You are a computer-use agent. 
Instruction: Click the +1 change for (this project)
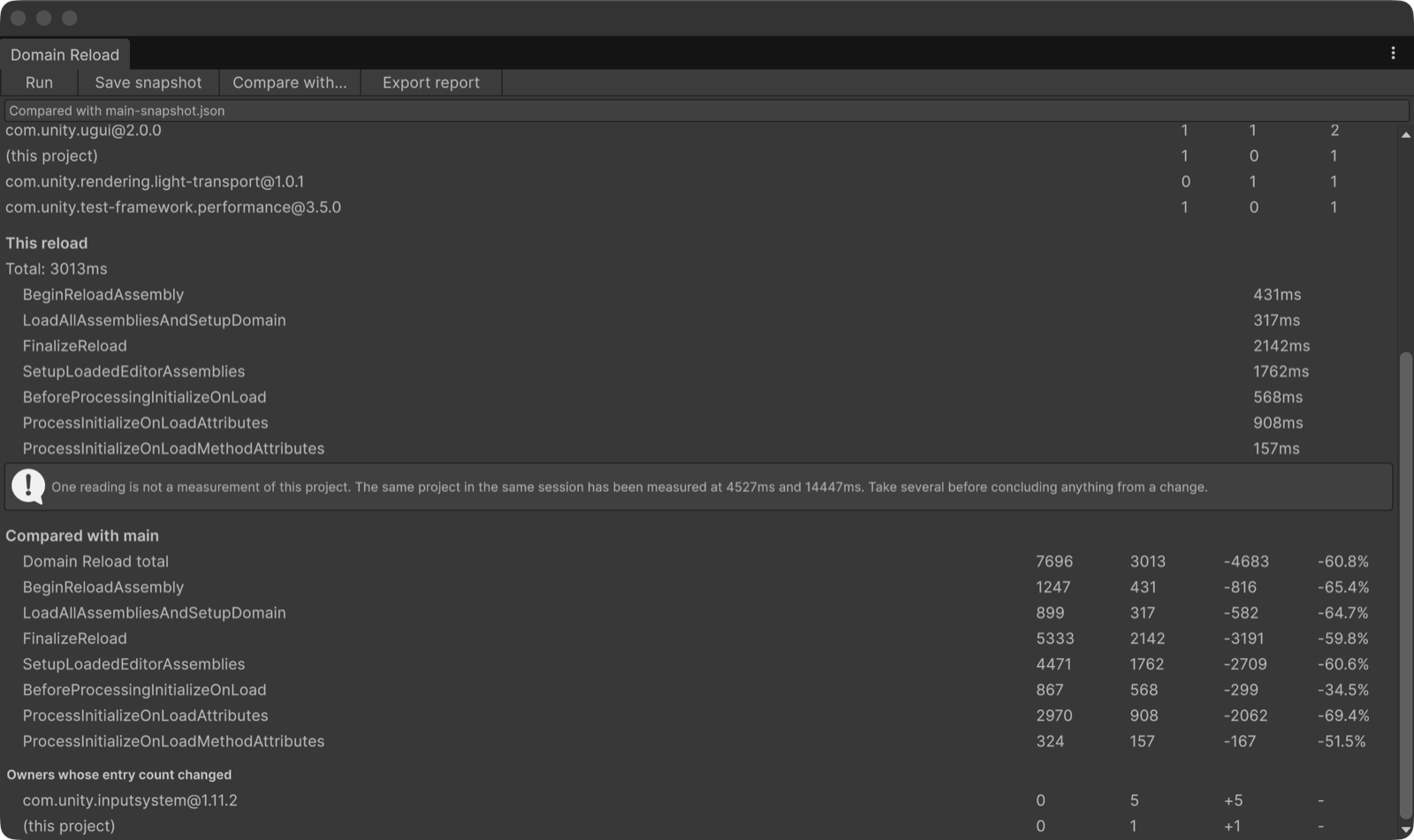tap(1232, 826)
